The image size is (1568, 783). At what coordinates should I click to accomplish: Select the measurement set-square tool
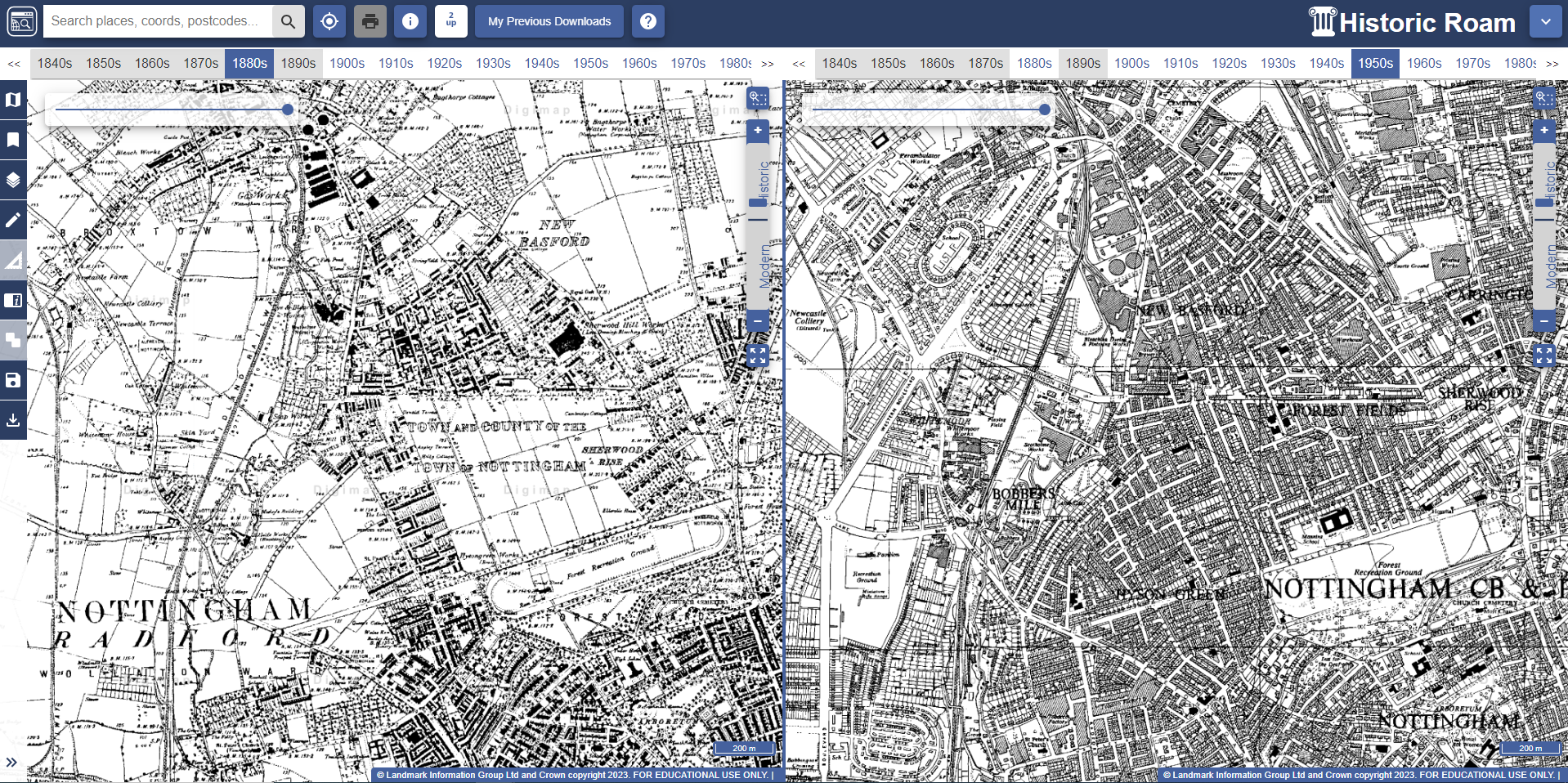coord(13,260)
